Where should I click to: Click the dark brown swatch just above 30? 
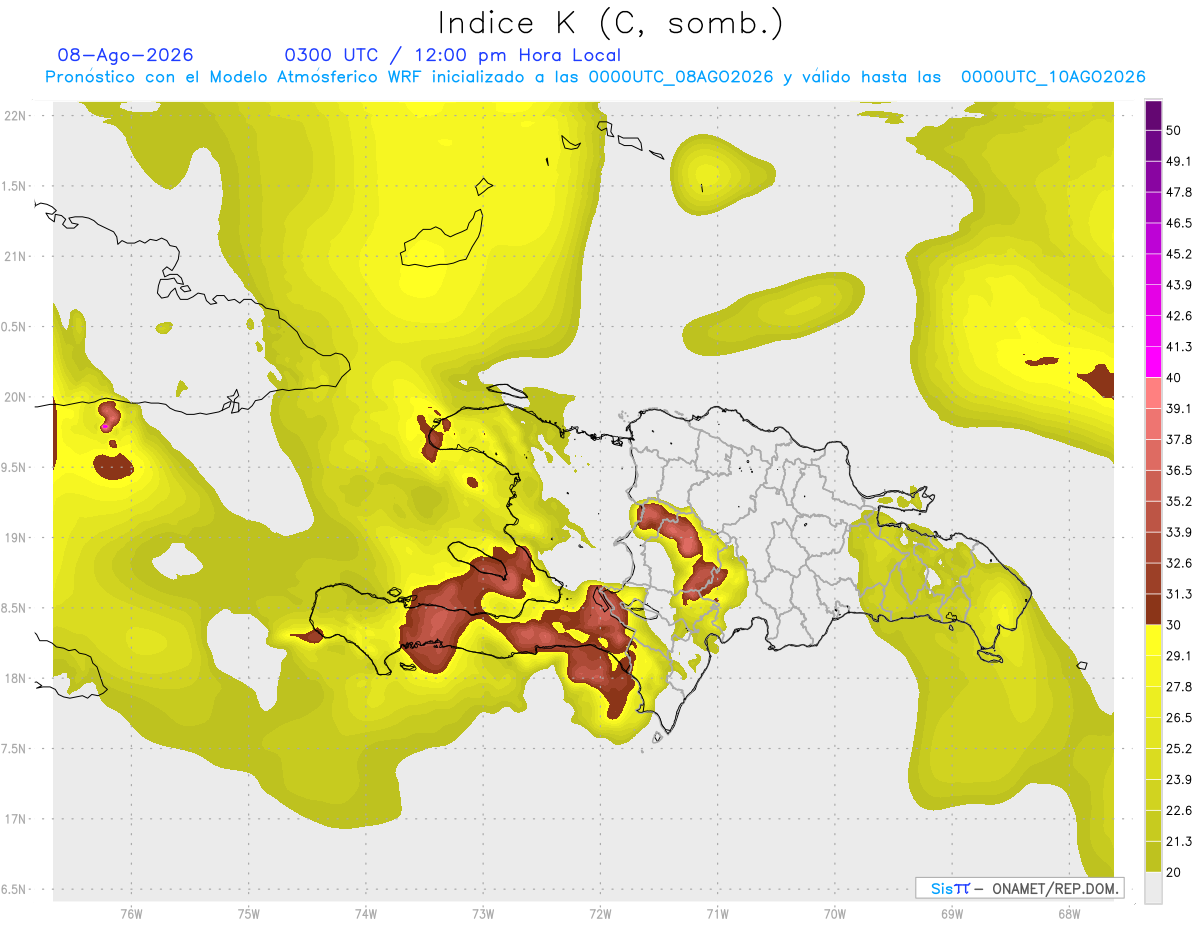(x=1153, y=608)
